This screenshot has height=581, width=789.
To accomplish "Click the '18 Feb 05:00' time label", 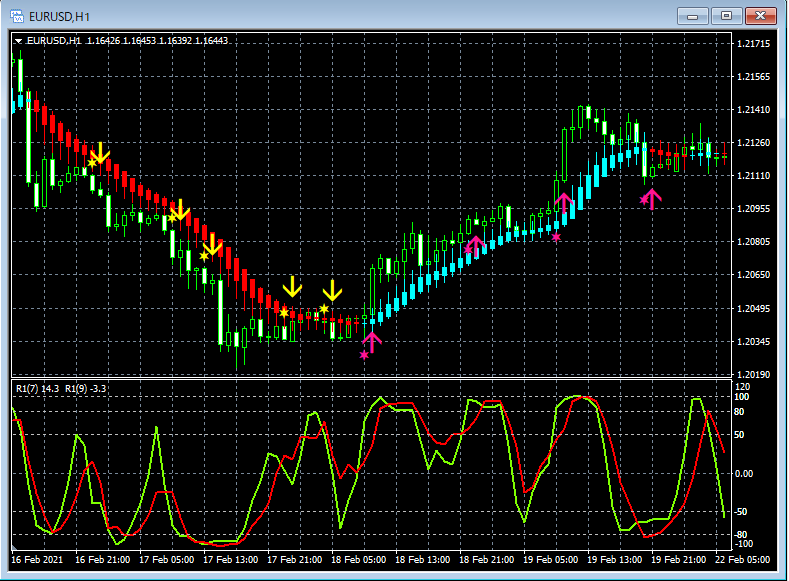I will coord(358,559).
